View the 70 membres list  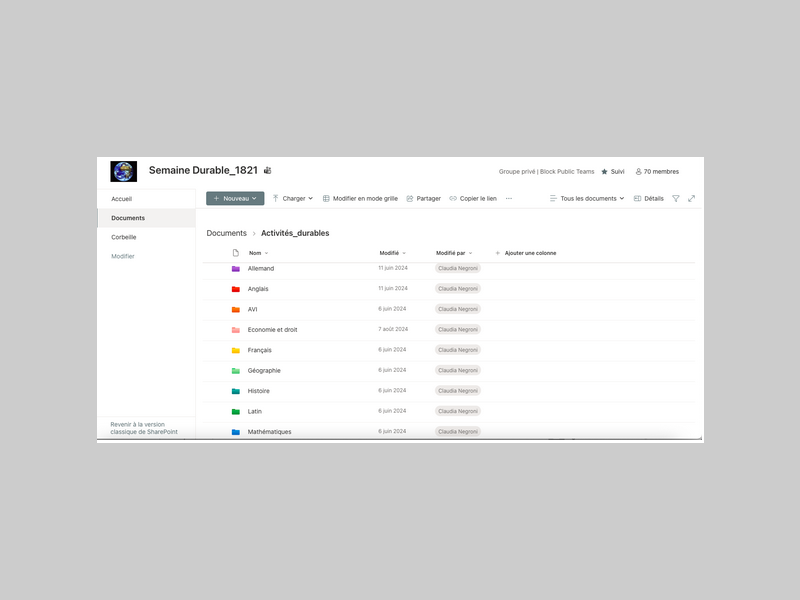tap(657, 172)
